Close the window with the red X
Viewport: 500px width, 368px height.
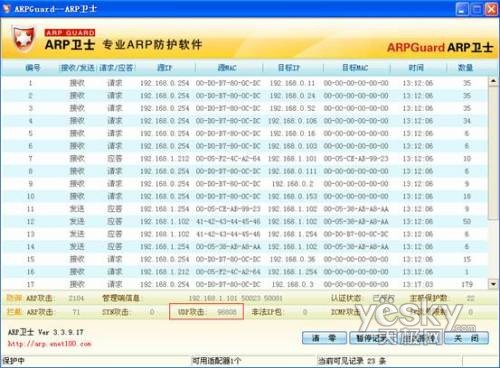pos(491,9)
